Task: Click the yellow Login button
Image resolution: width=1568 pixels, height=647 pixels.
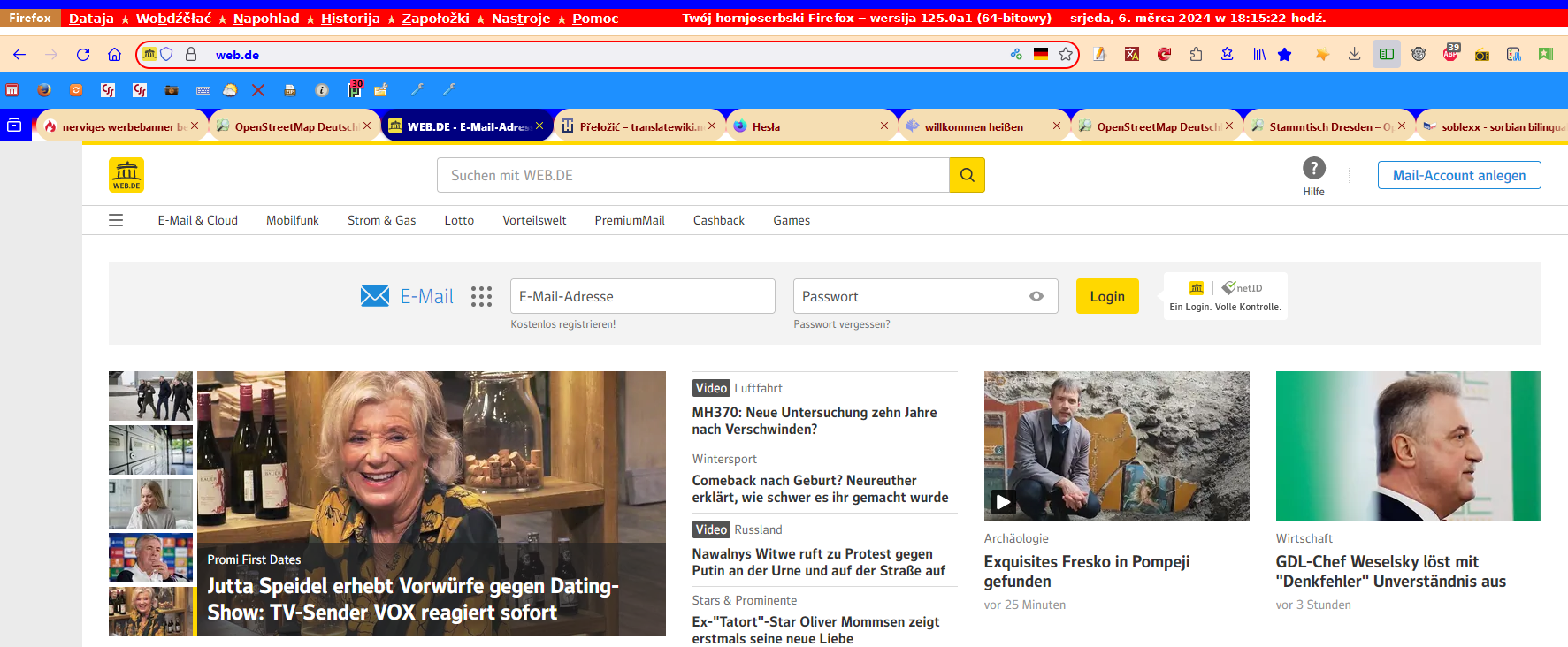Action: [1106, 297]
